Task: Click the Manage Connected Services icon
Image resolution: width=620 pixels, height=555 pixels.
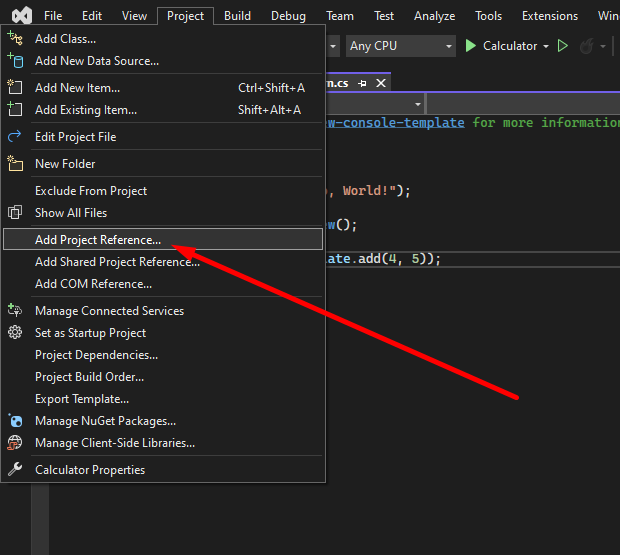Action: (x=15, y=311)
